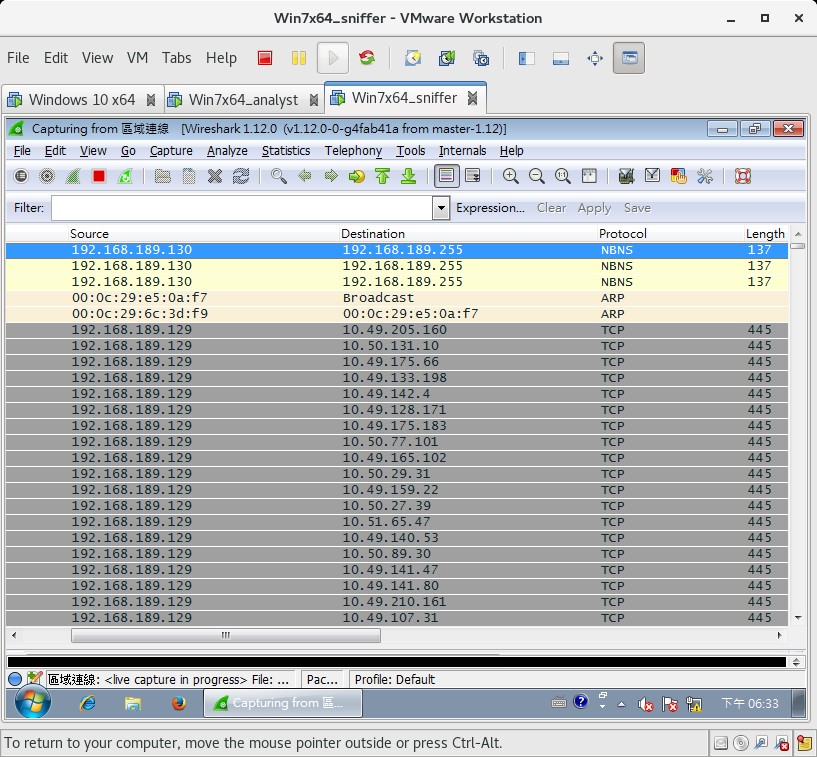Open Wireshark Telephony menu

353,151
